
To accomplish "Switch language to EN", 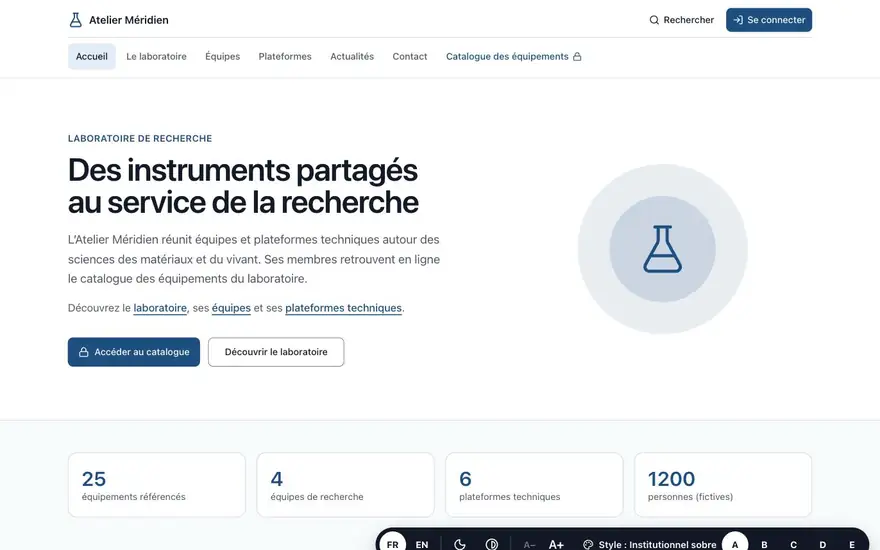I will coord(422,544).
